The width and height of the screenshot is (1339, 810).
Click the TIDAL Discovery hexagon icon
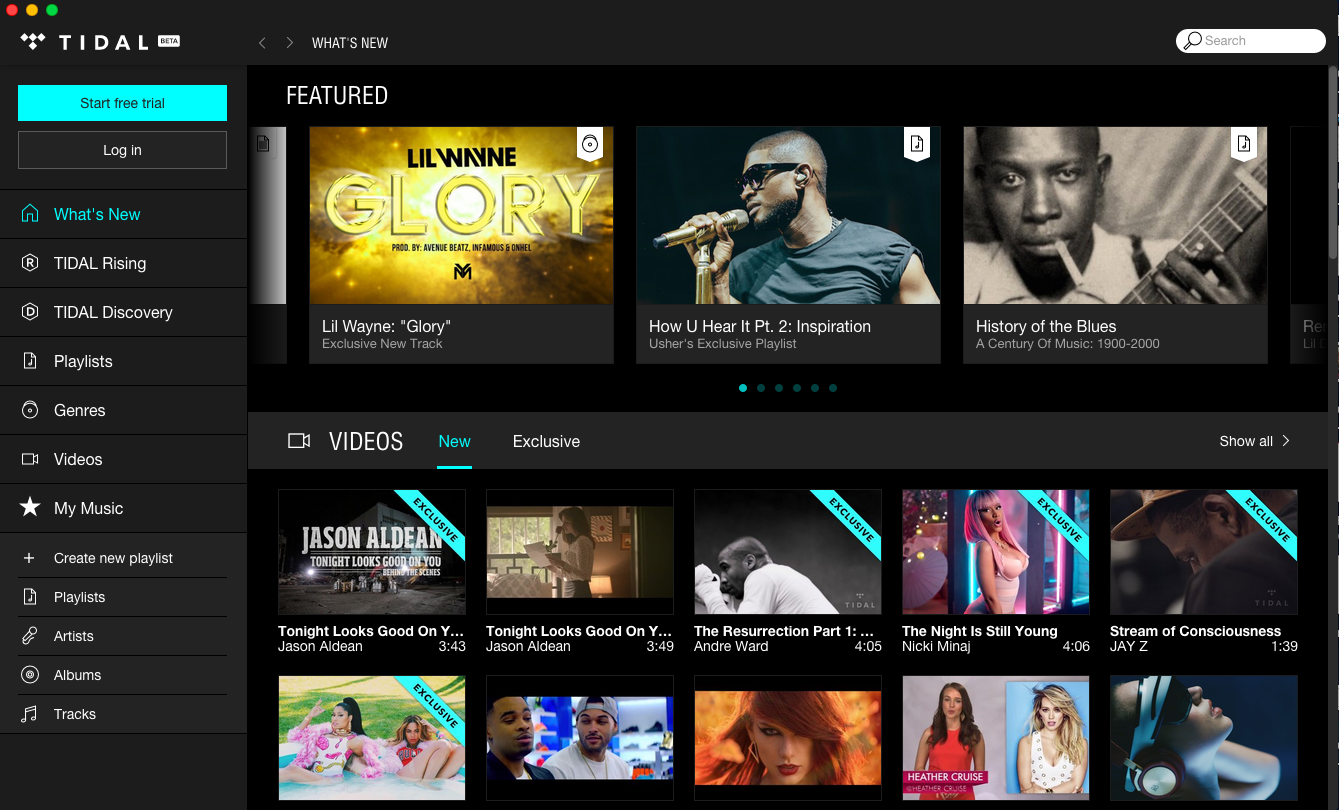(x=30, y=312)
